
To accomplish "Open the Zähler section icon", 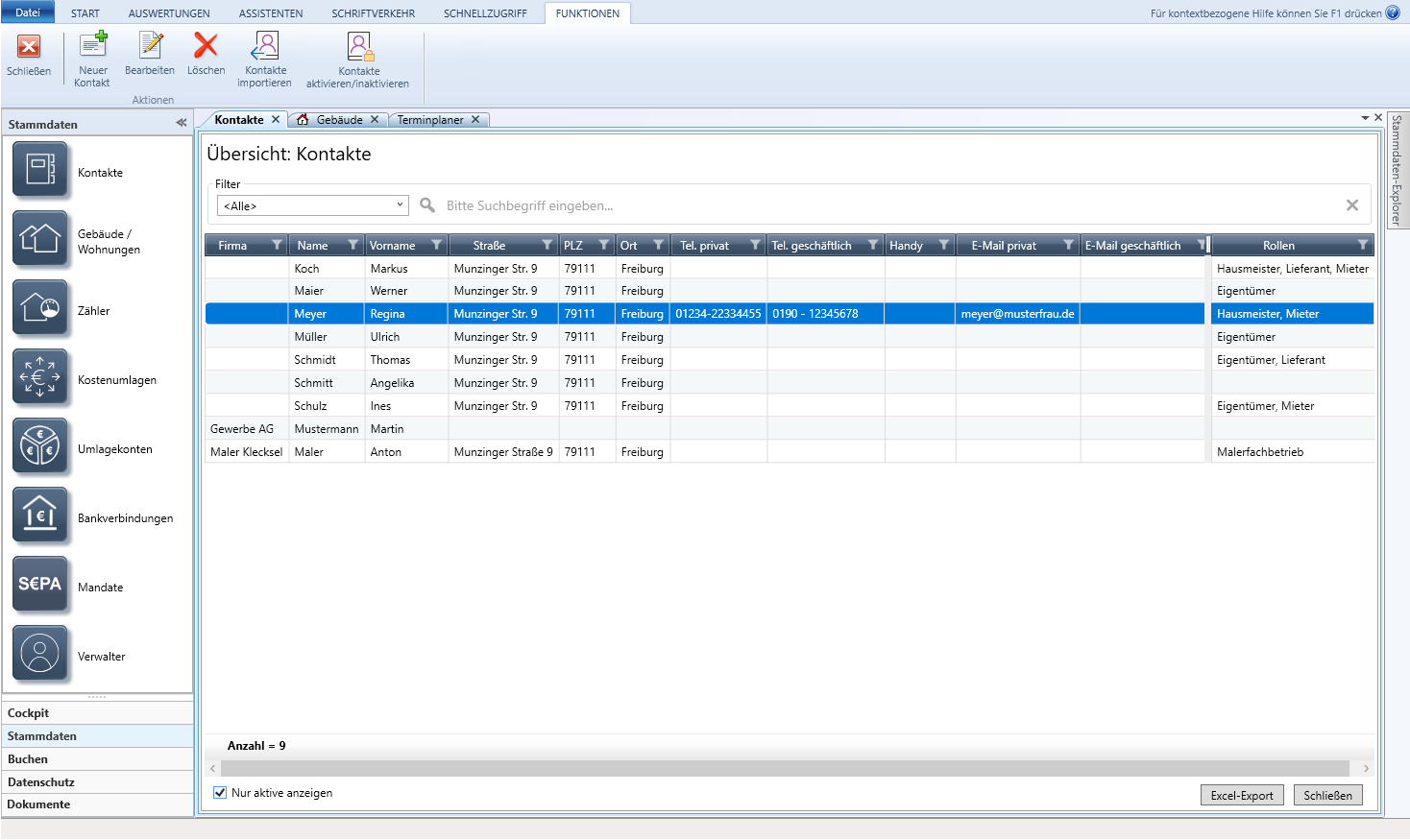I will pos(40,308).
